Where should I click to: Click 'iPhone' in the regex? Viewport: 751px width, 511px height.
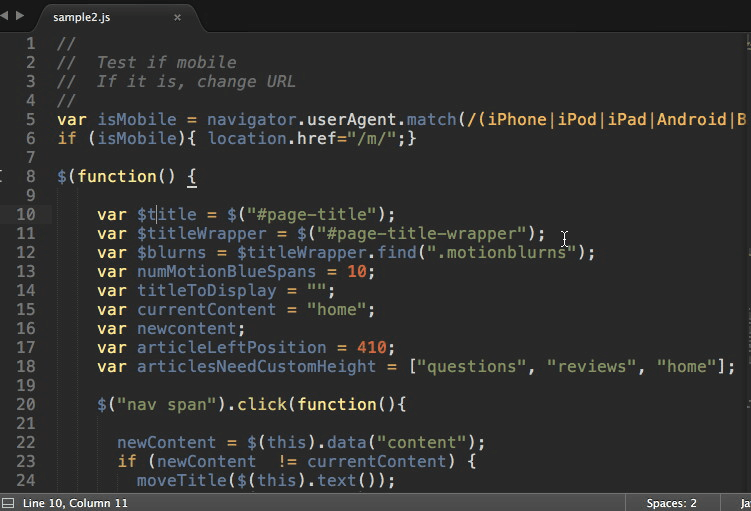pos(517,119)
